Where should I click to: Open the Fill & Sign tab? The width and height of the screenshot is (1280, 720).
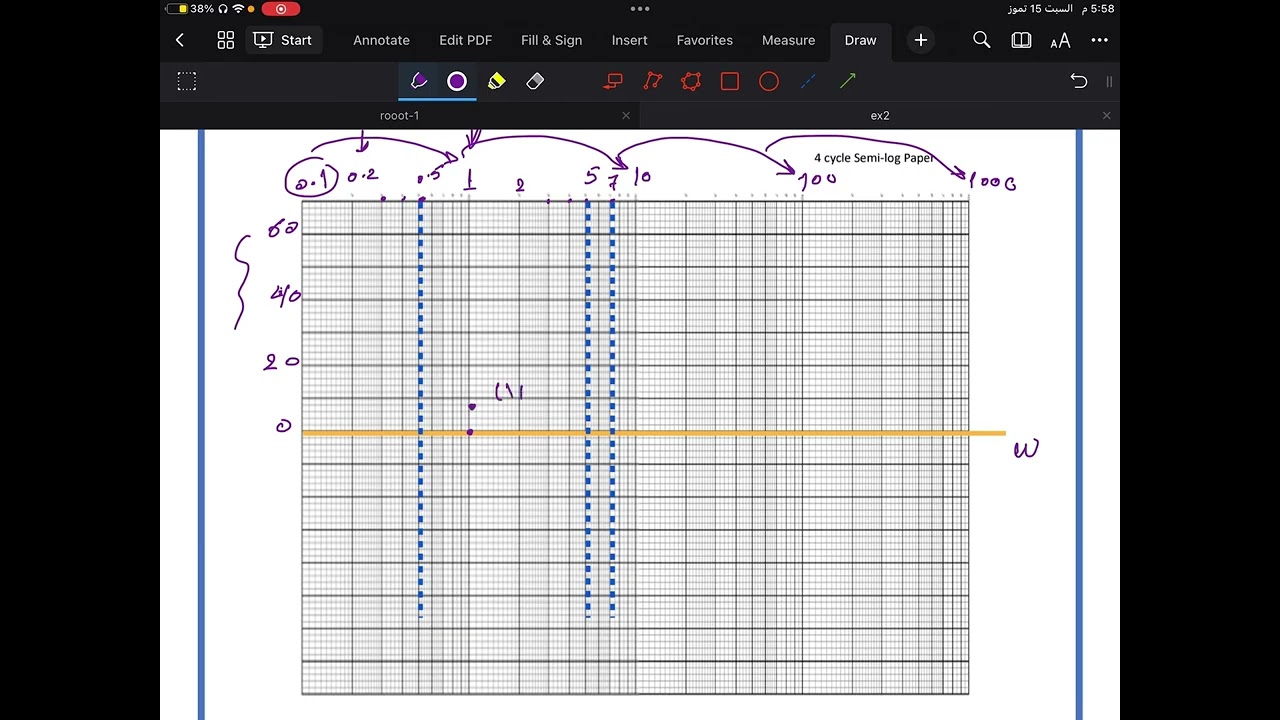click(551, 40)
